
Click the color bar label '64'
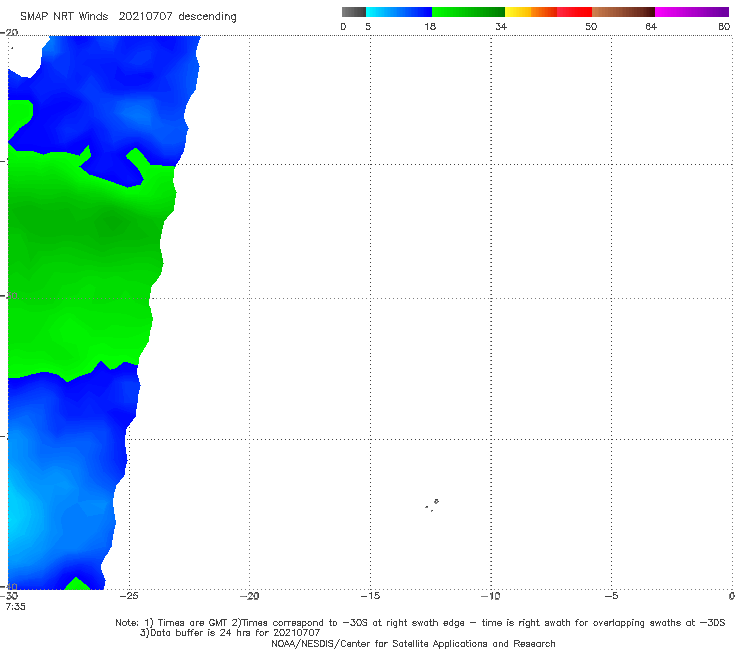click(651, 26)
